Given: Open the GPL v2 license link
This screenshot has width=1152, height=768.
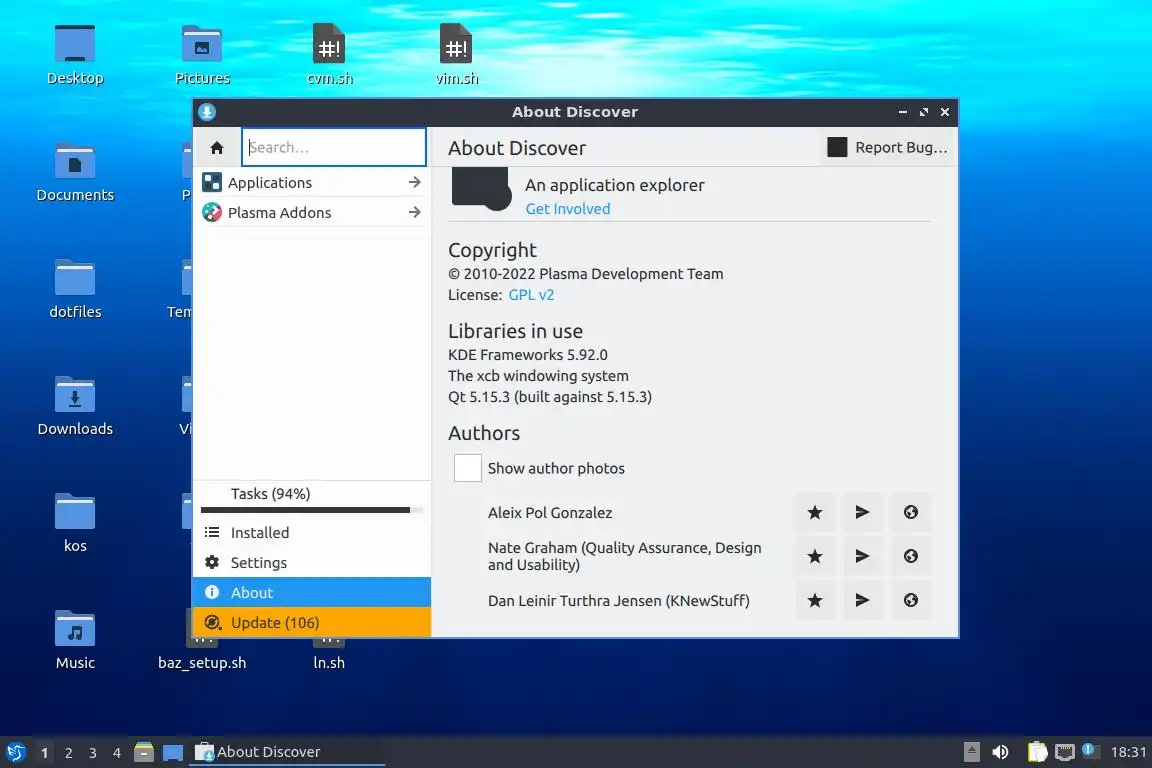Looking at the screenshot, I should tap(531, 295).
